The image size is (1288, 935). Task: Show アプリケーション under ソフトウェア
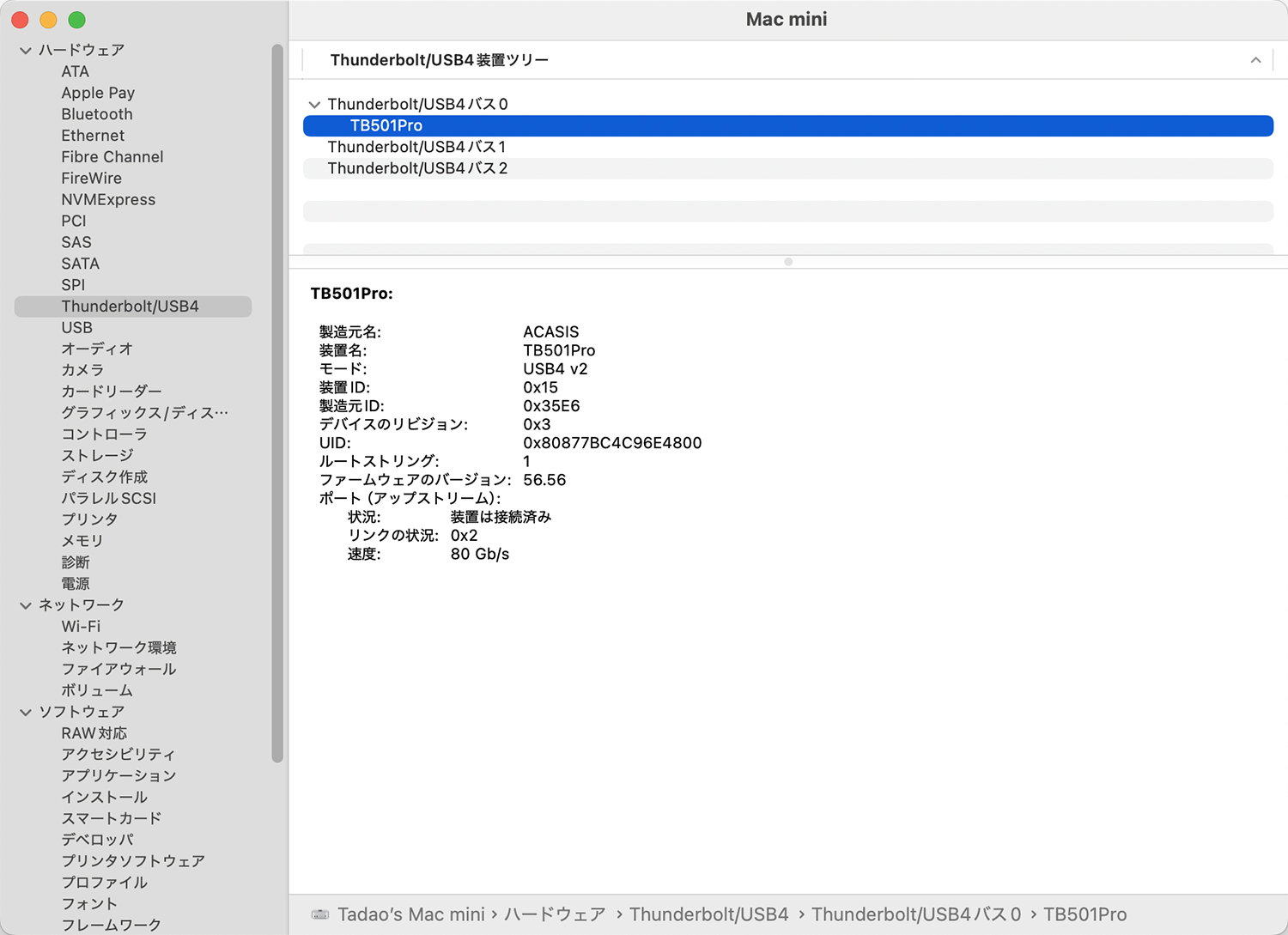coord(118,776)
